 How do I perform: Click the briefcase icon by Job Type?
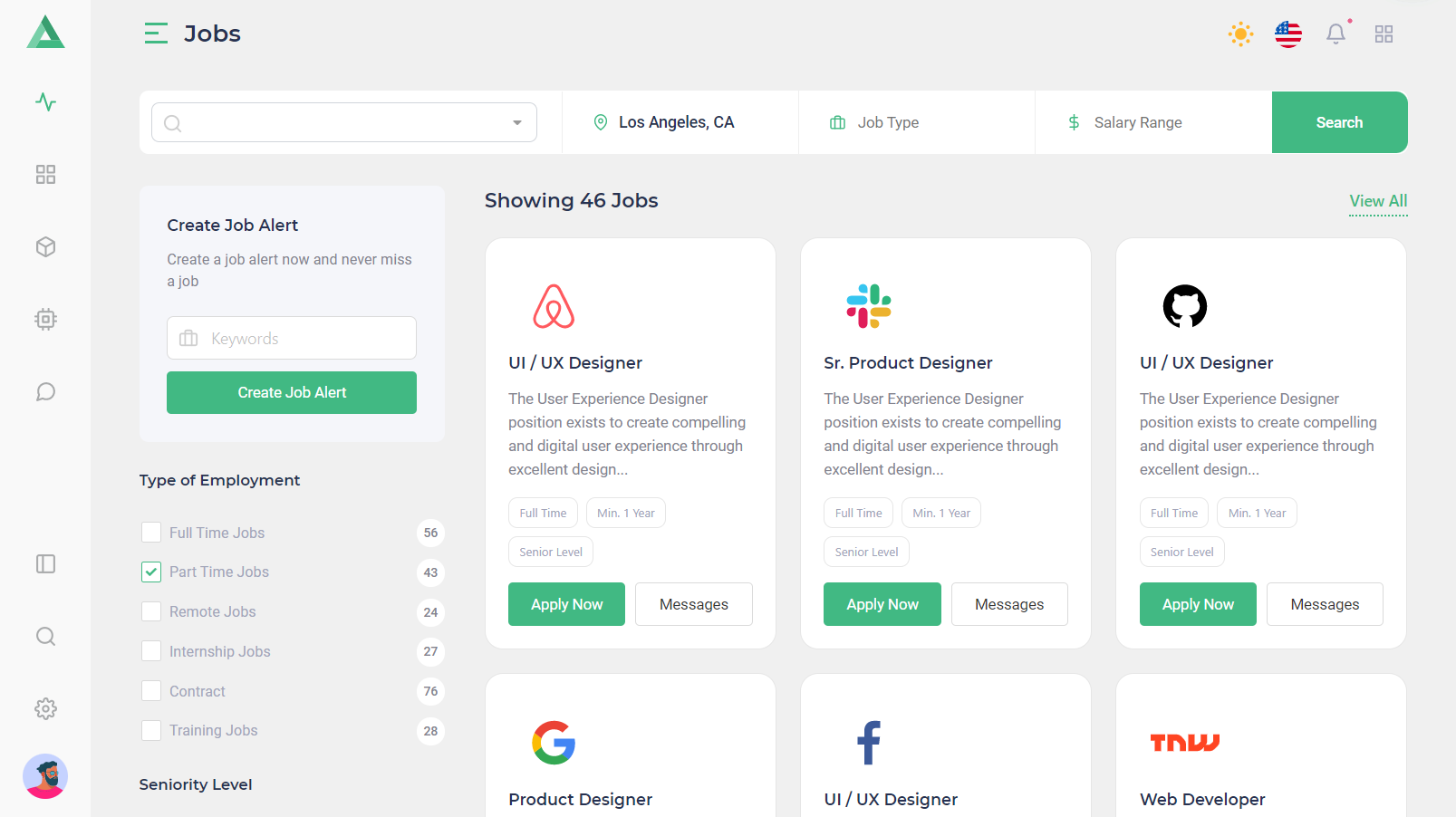[x=838, y=122]
